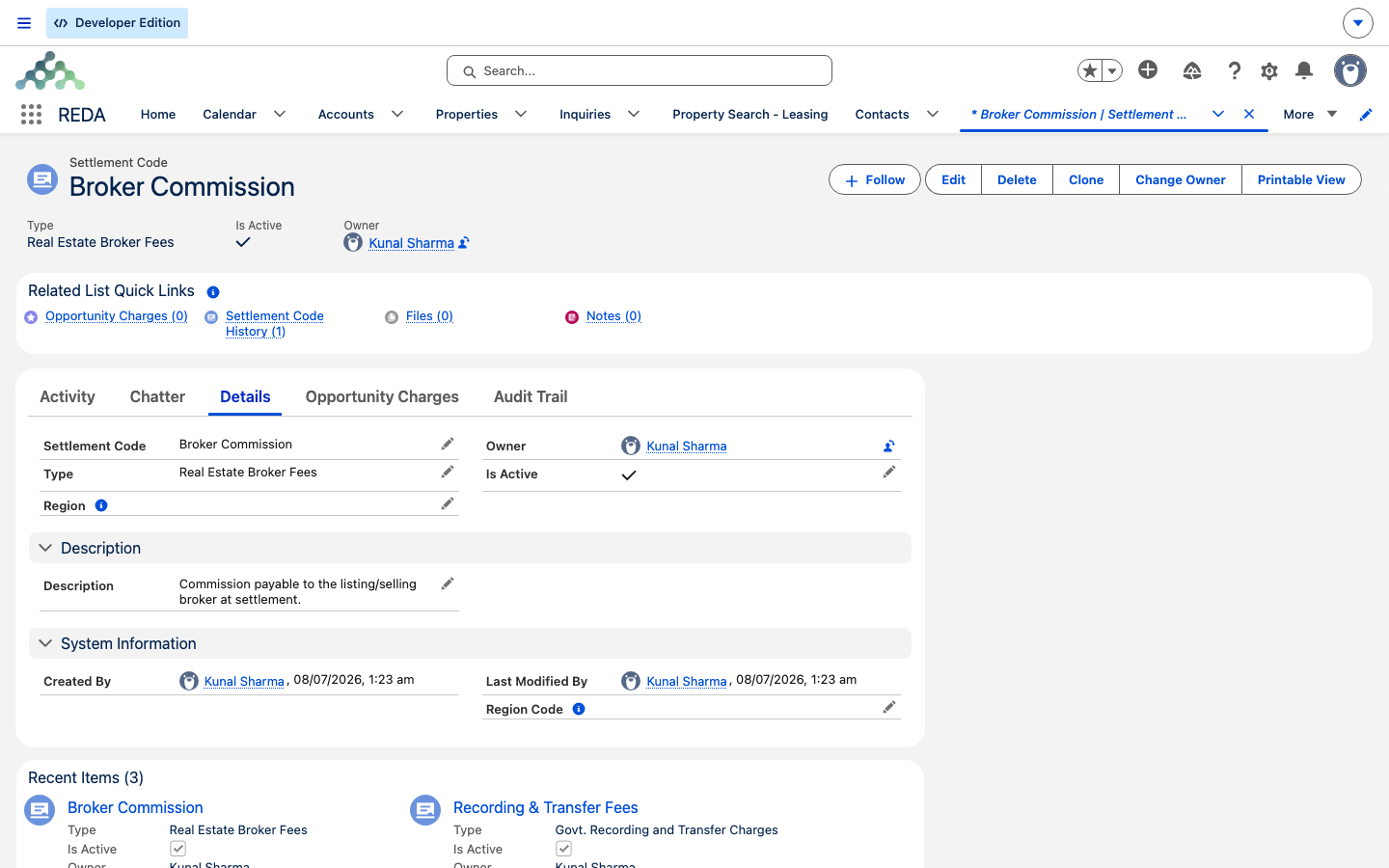Open the Accounts tab dropdown chevron
Image resolution: width=1389 pixels, height=868 pixels.
pos(397,114)
